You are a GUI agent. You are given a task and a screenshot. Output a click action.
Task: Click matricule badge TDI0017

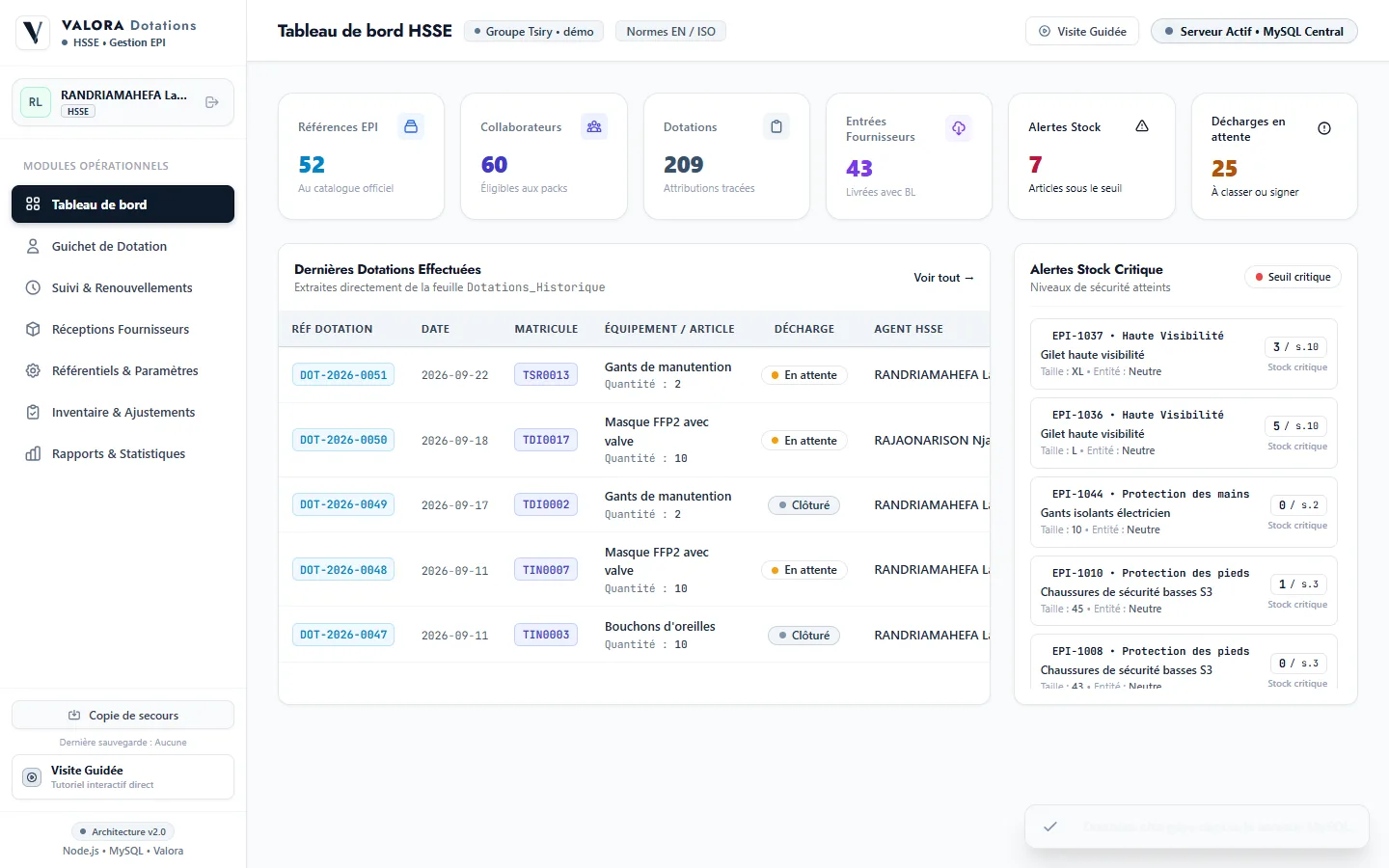[x=546, y=440]
